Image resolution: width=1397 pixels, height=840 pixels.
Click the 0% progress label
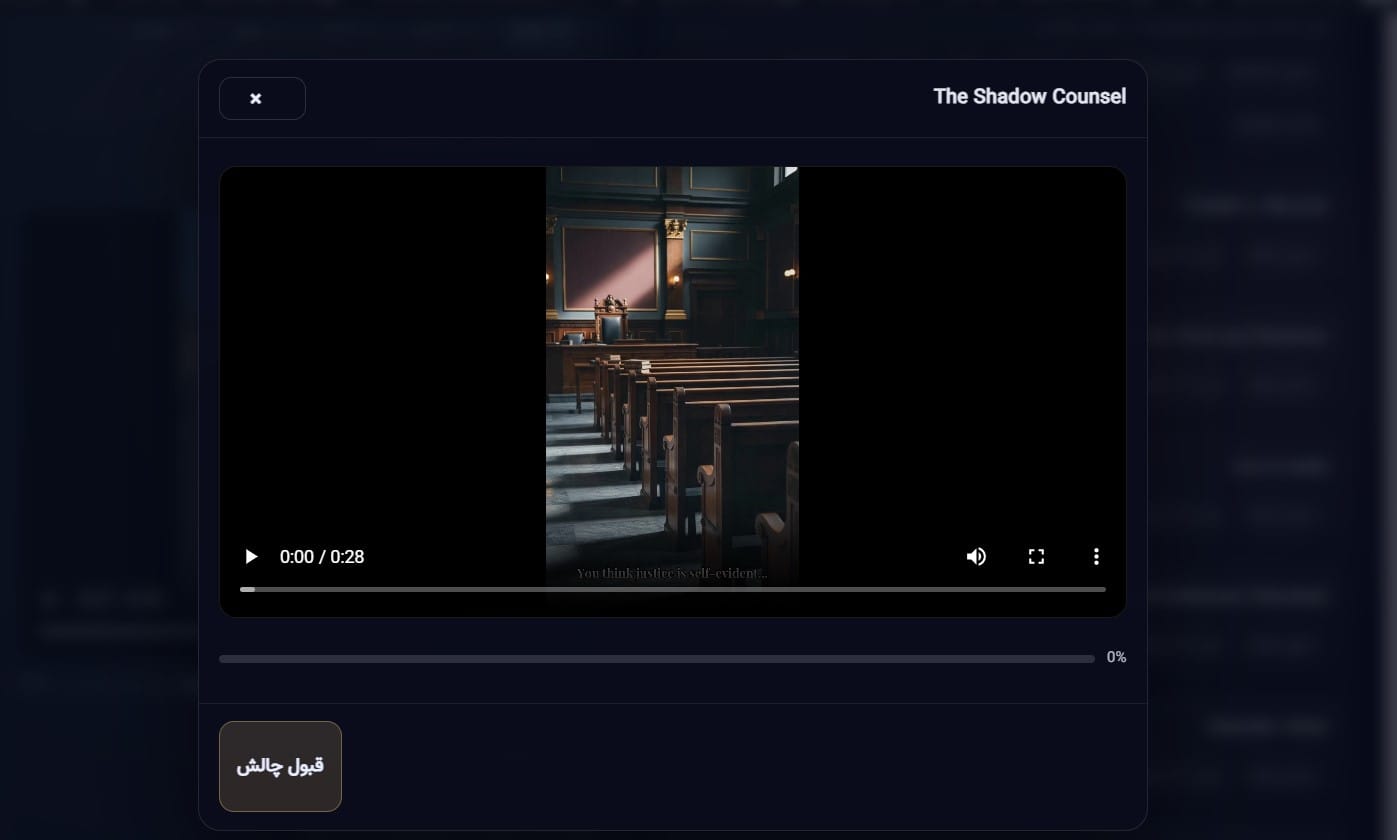click(x=1116, y=657)
